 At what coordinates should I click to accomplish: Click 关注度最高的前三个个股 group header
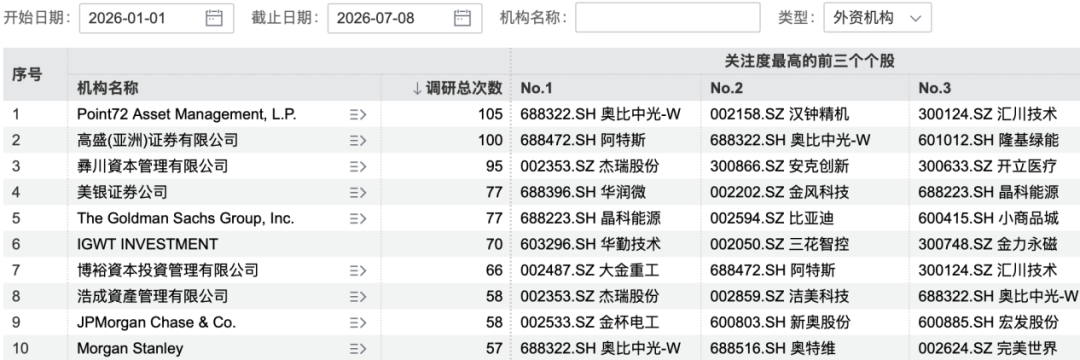click(x=809, y=61)
